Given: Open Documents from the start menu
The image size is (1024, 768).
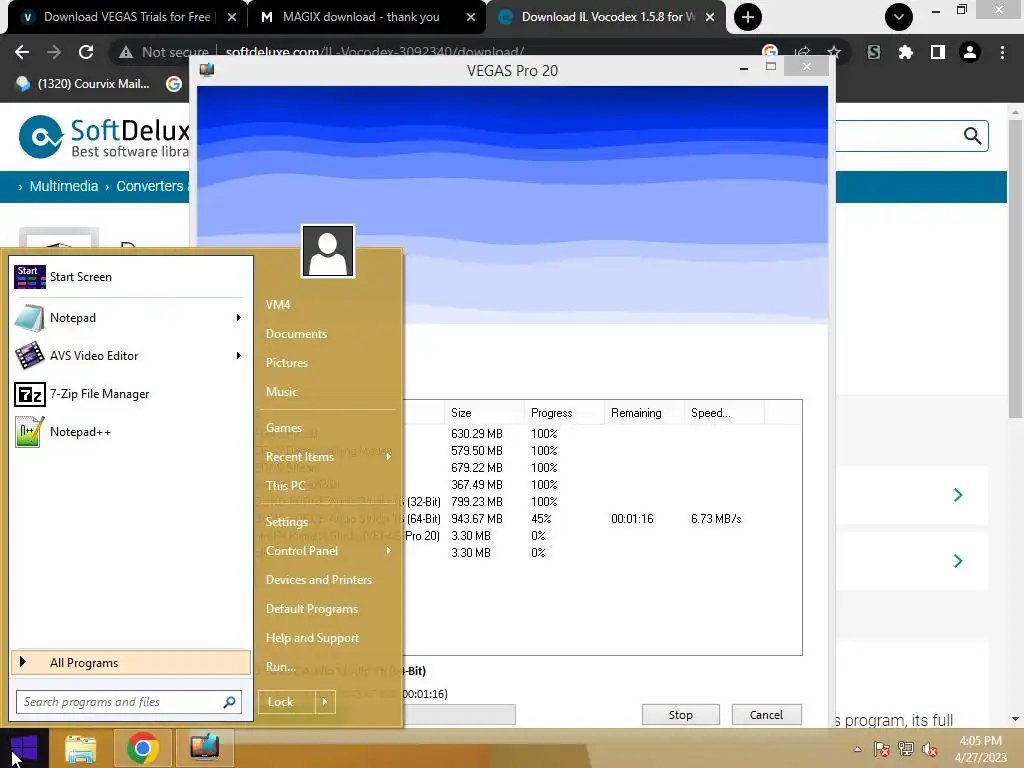Looking at the screenshot, I should point(296,334).
